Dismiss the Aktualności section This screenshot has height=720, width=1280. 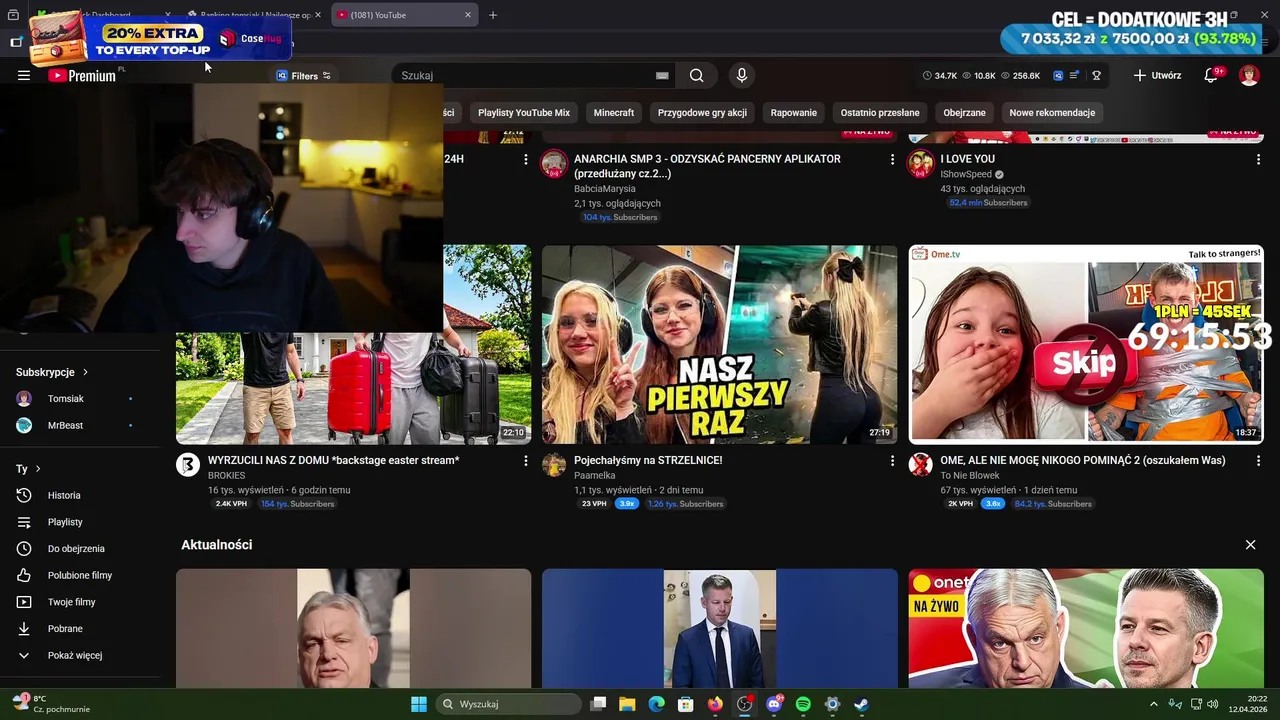click(x=1250, y=545)
